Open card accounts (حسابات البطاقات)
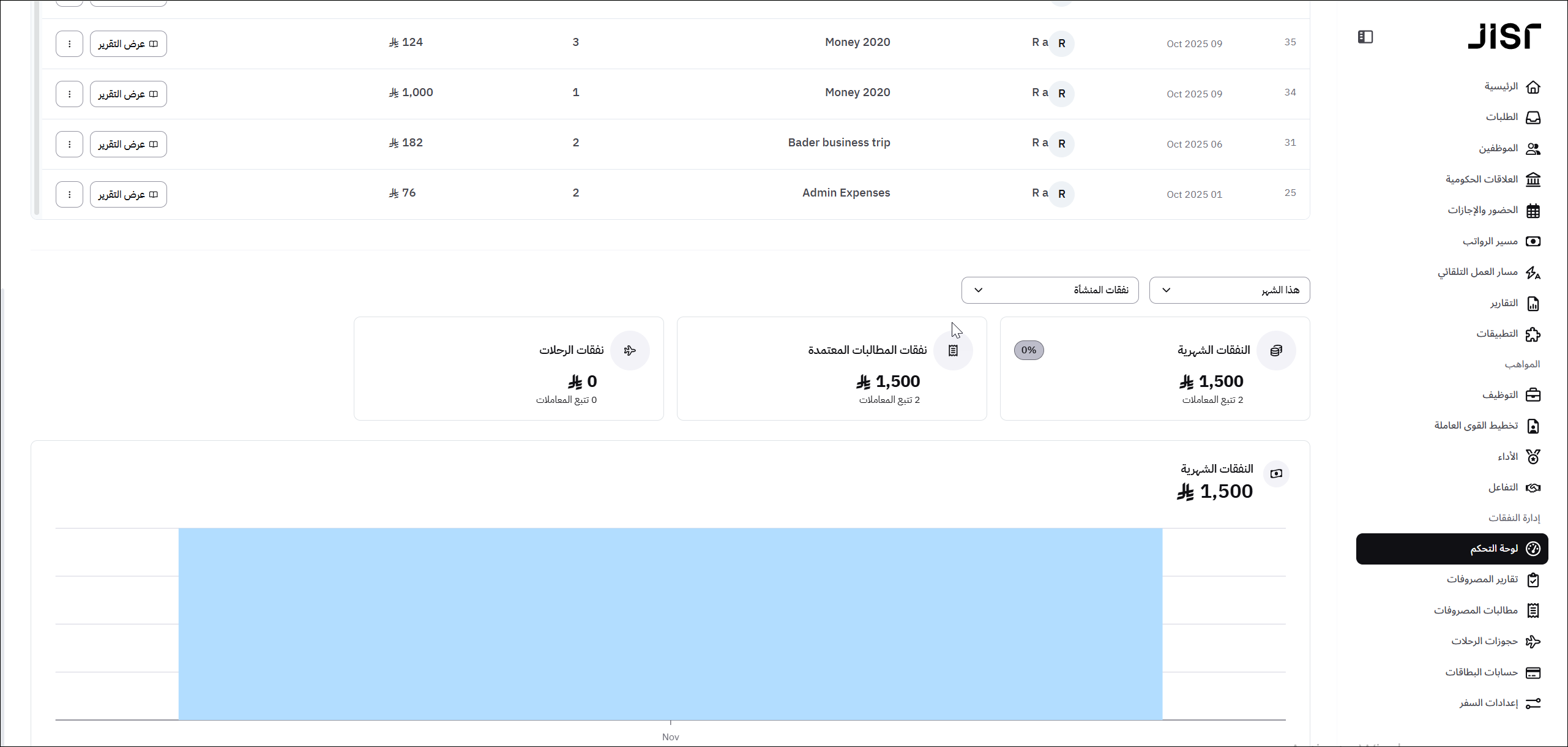 [x=1492, y=672]
